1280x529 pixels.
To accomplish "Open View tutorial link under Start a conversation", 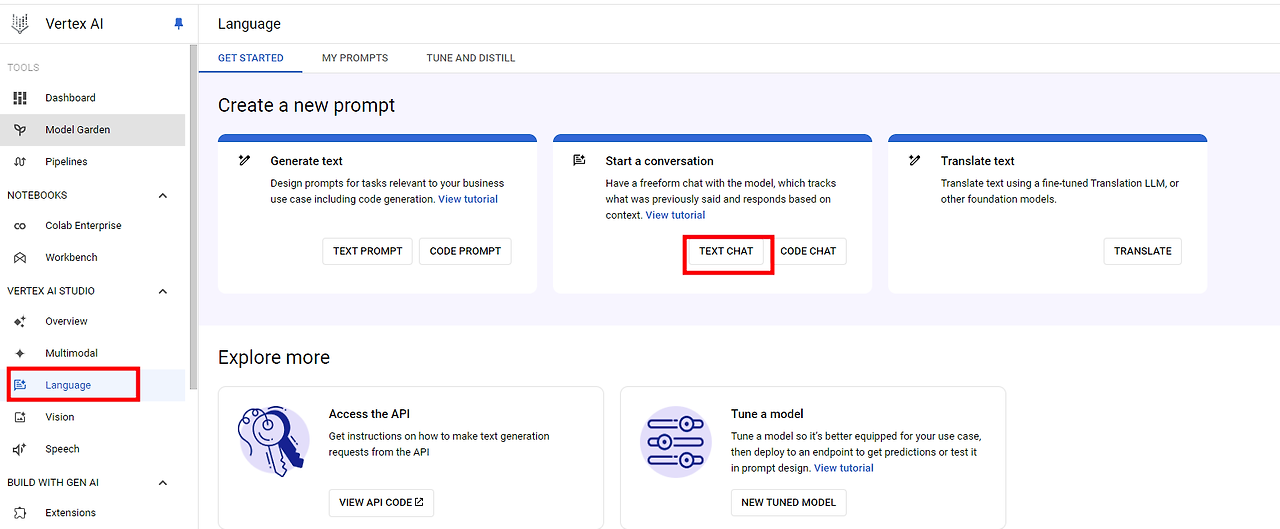I will tap(675, 215).
